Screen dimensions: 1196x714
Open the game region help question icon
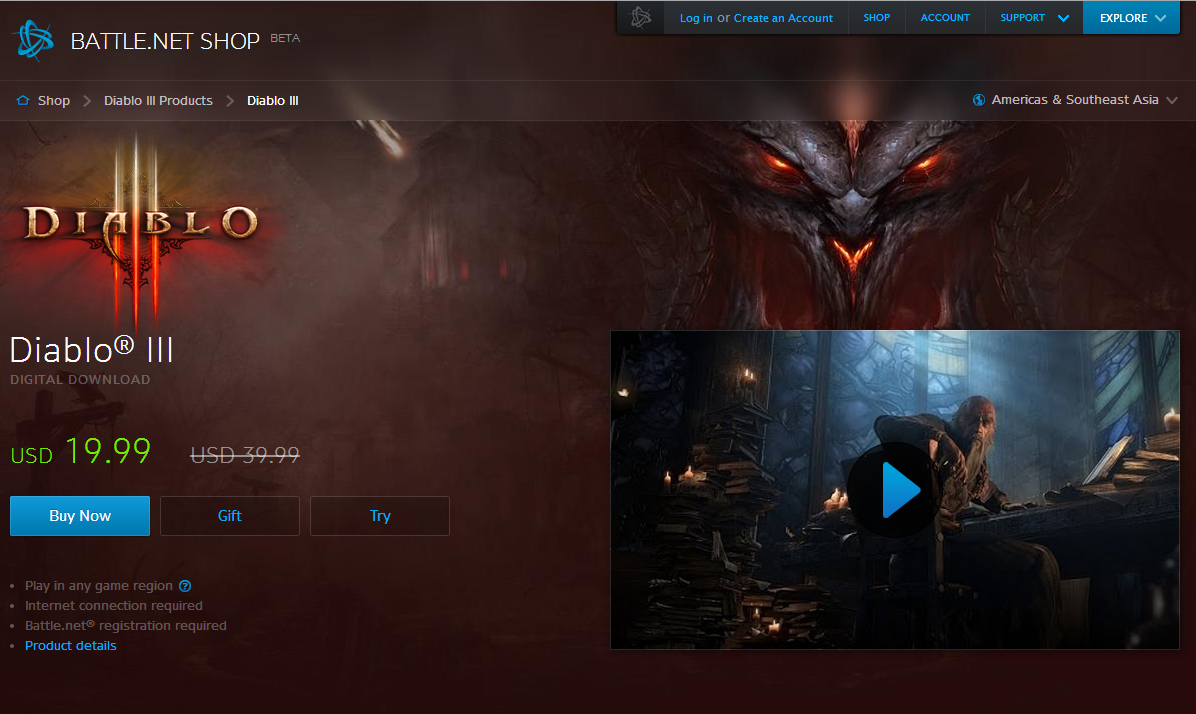tap(185, 586)
